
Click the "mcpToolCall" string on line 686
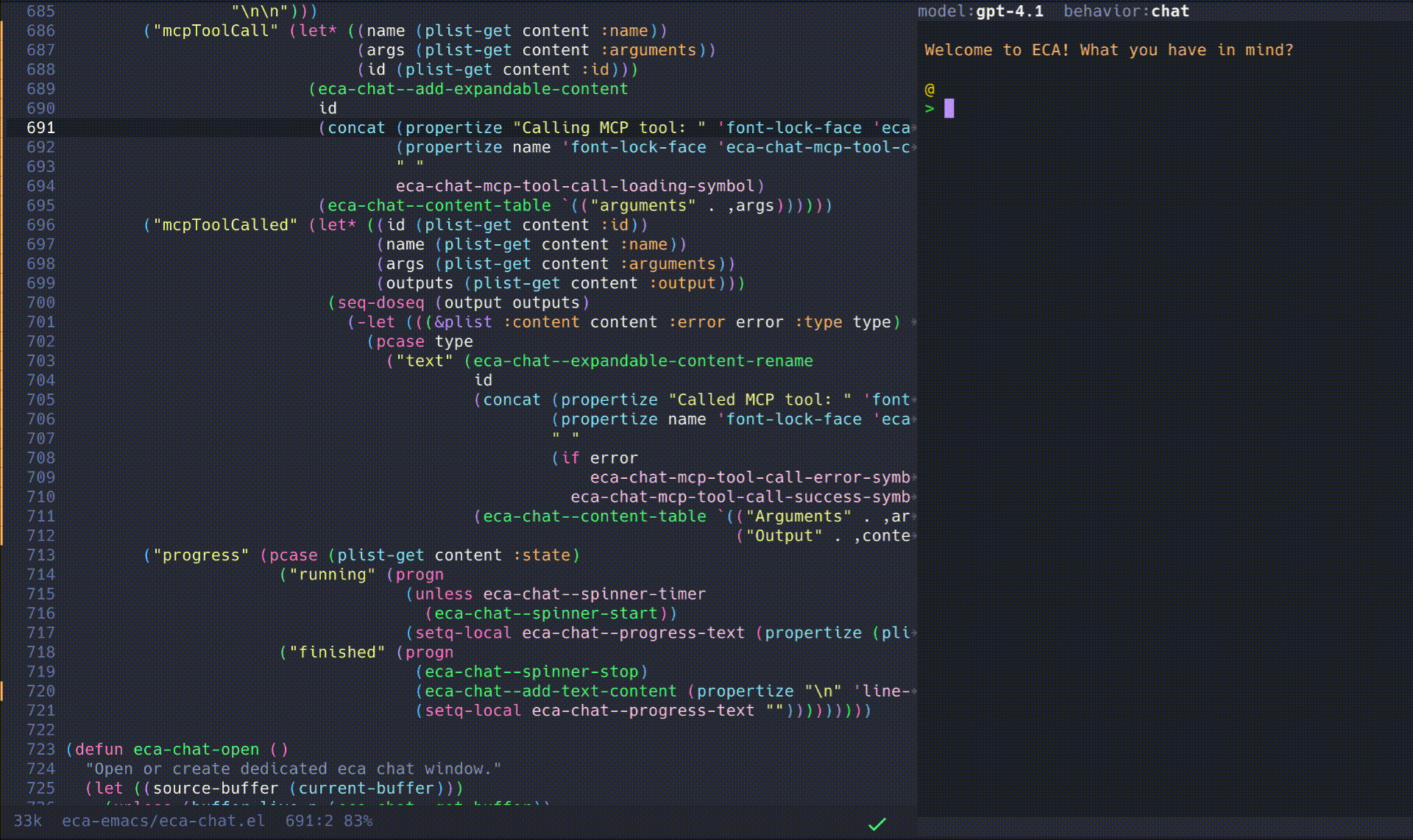[x=216, y=31]
